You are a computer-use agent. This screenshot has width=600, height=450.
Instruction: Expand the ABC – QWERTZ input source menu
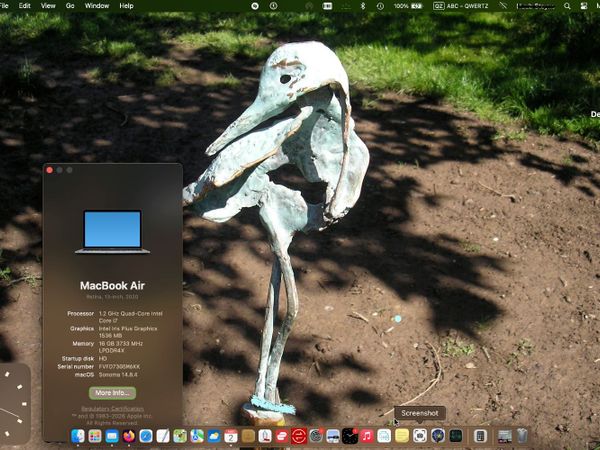point(466,6)
